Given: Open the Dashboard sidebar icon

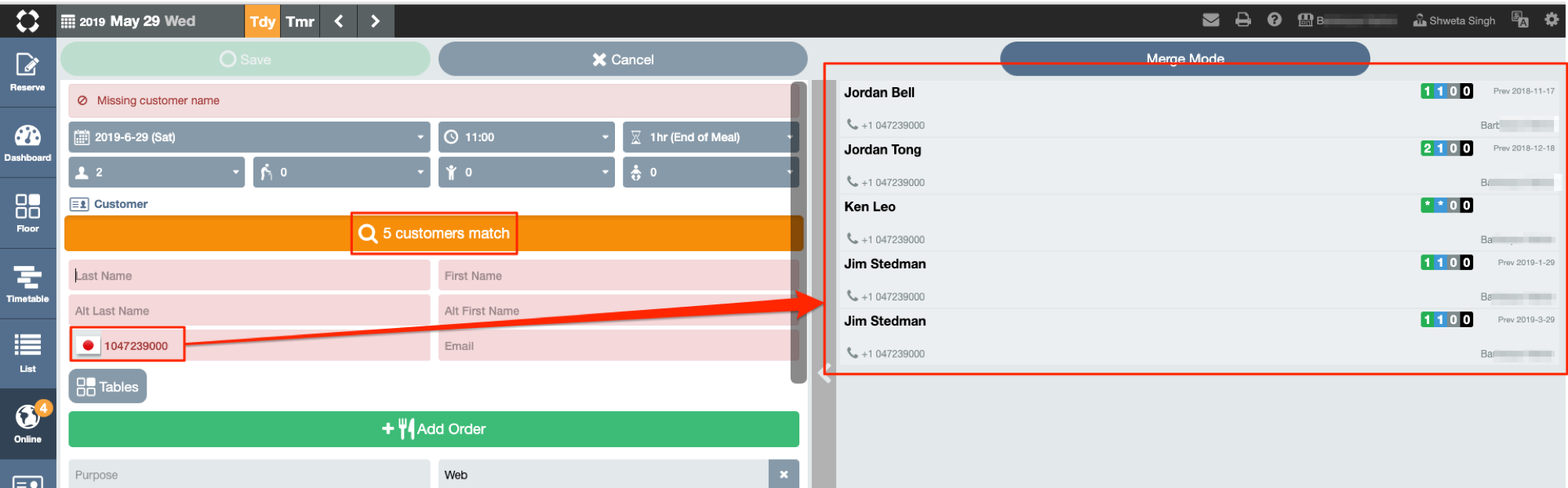Looking at the screenshot, I should click(27, 142).
